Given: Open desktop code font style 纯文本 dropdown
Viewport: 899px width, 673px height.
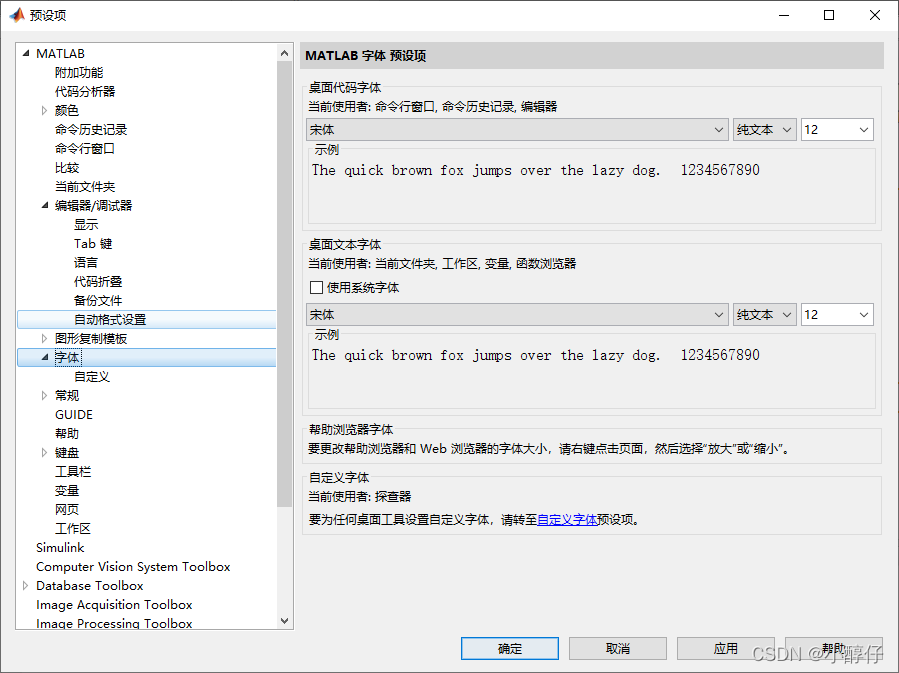Looking at the screenshot, I should tap(764, 130).
